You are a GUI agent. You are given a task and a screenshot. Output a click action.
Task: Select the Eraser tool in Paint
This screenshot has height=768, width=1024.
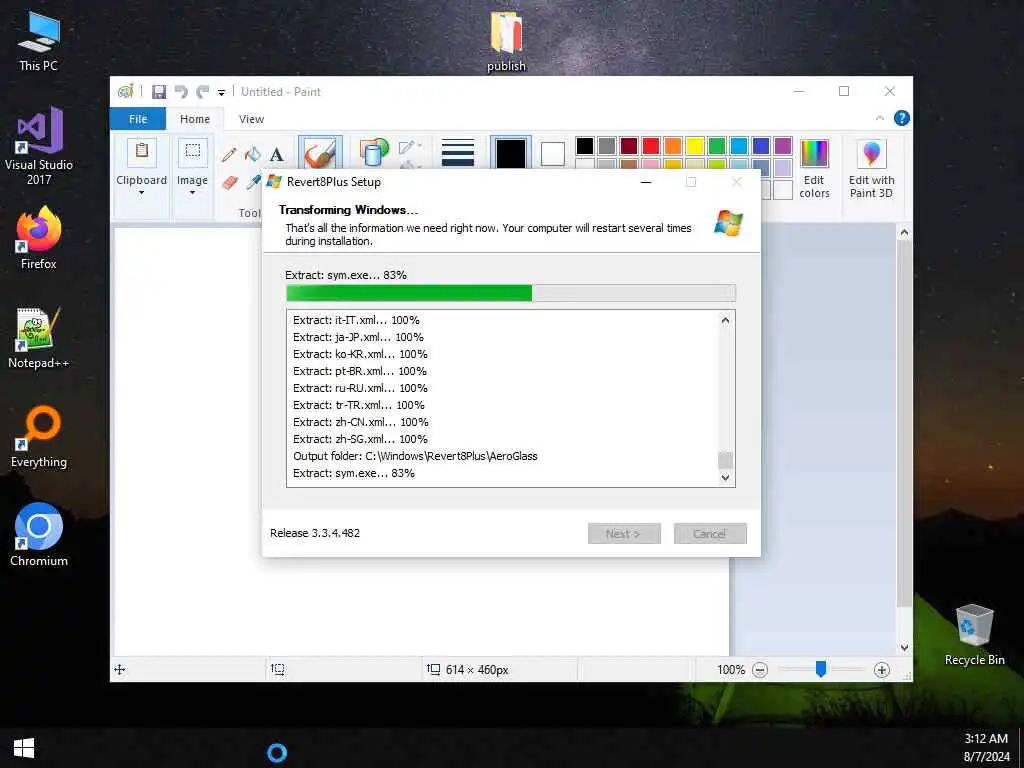pyautogui.click(x=230, y=182)
